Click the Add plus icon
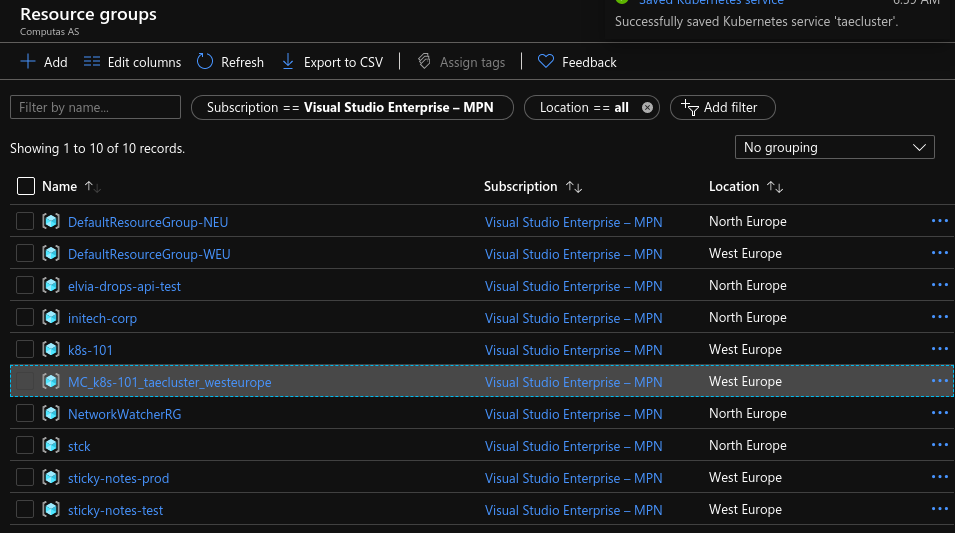955x533 pixels. point(28,62)
